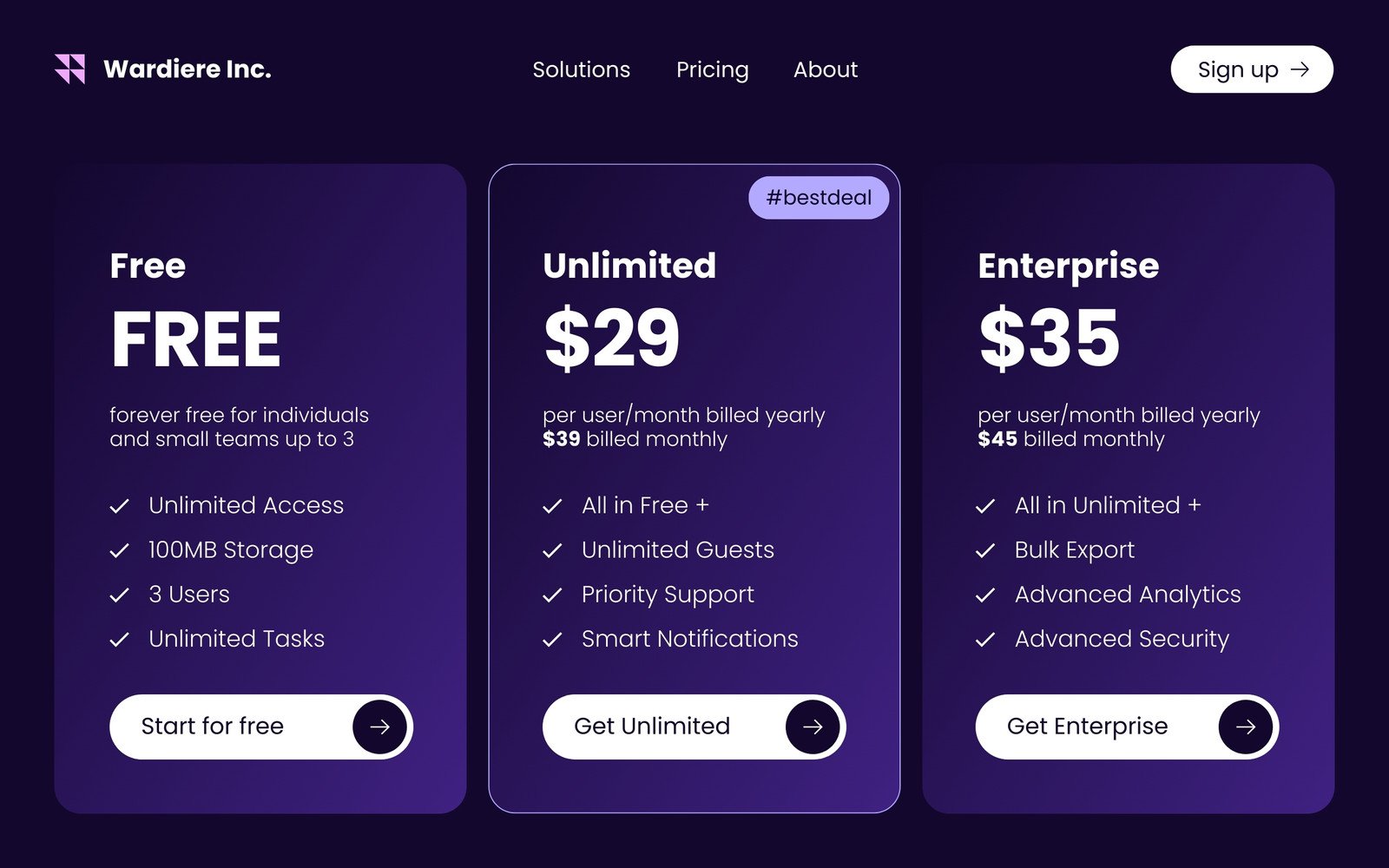This screenshot has width=1389, height=868.
Task: Open the About page link
Action: (x=825, y=69)
